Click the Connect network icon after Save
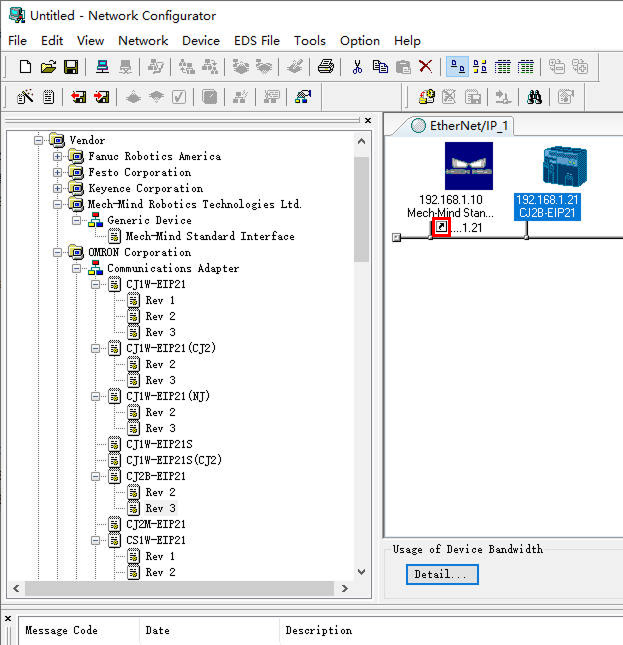 pos(103,67)
